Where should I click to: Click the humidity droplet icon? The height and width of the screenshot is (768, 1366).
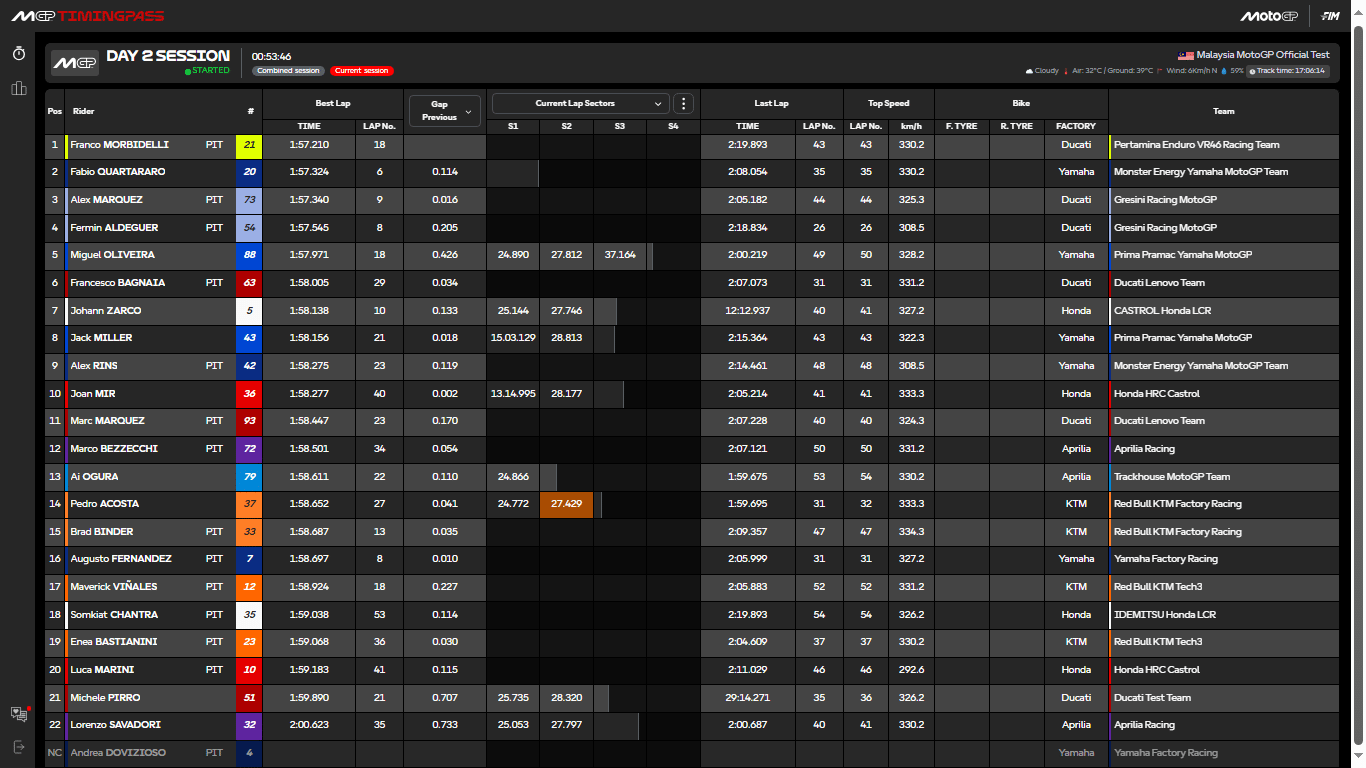[1223, 71]
